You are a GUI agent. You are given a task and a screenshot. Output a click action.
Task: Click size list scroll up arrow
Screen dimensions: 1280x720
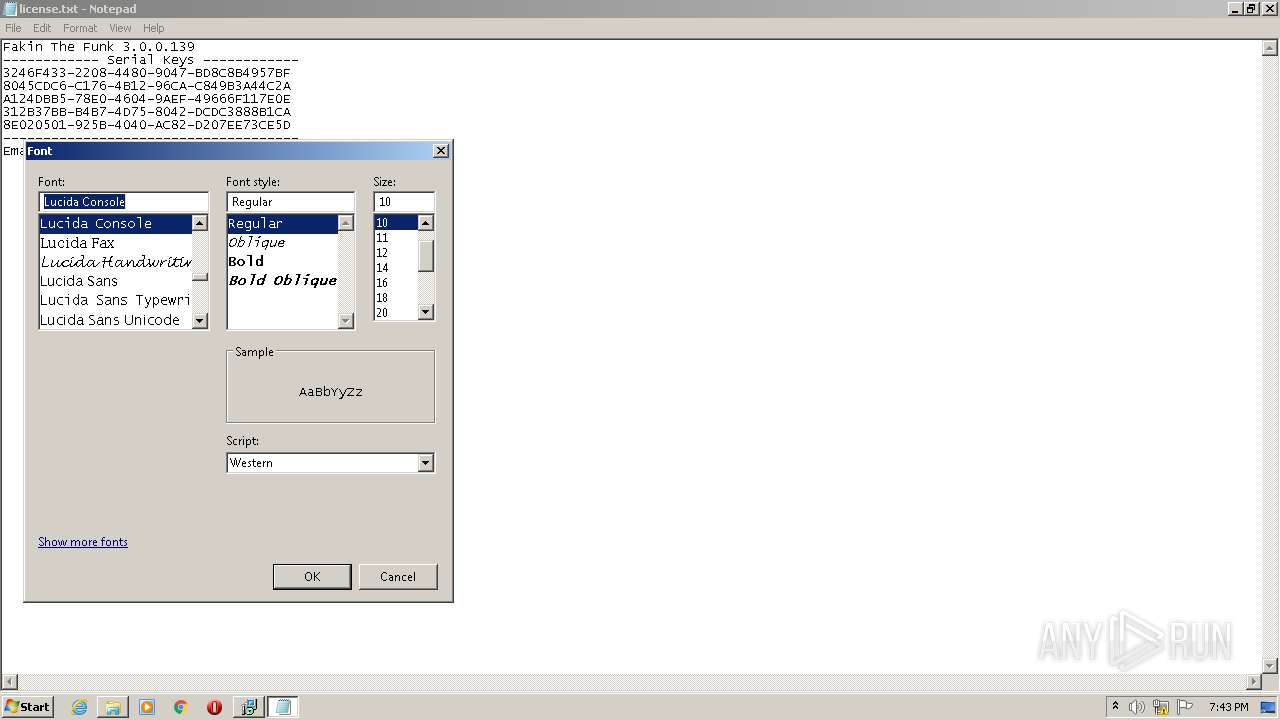[x=425, y=223]
